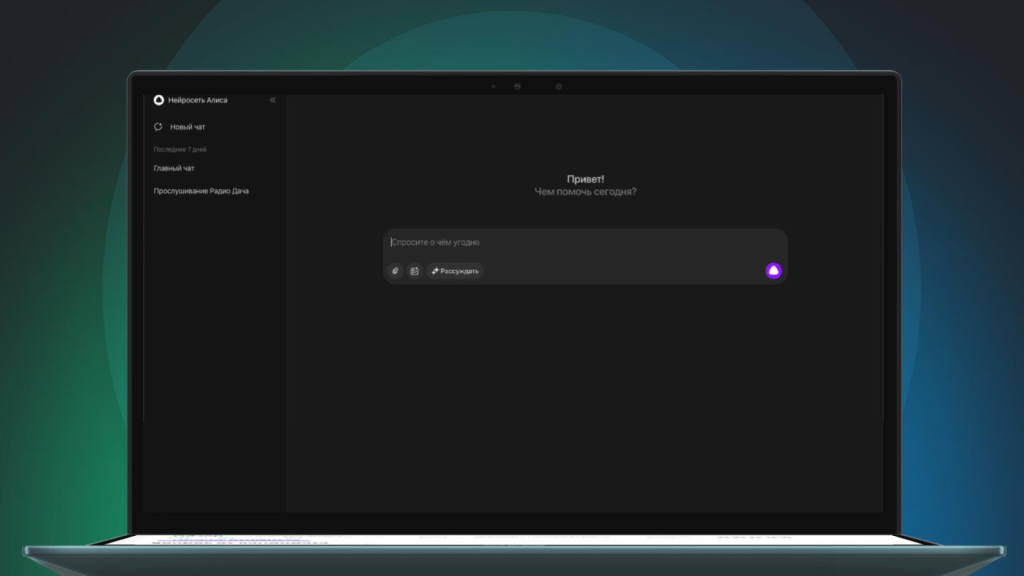Click the 'Привет!' greeting heading

point(585,179)
